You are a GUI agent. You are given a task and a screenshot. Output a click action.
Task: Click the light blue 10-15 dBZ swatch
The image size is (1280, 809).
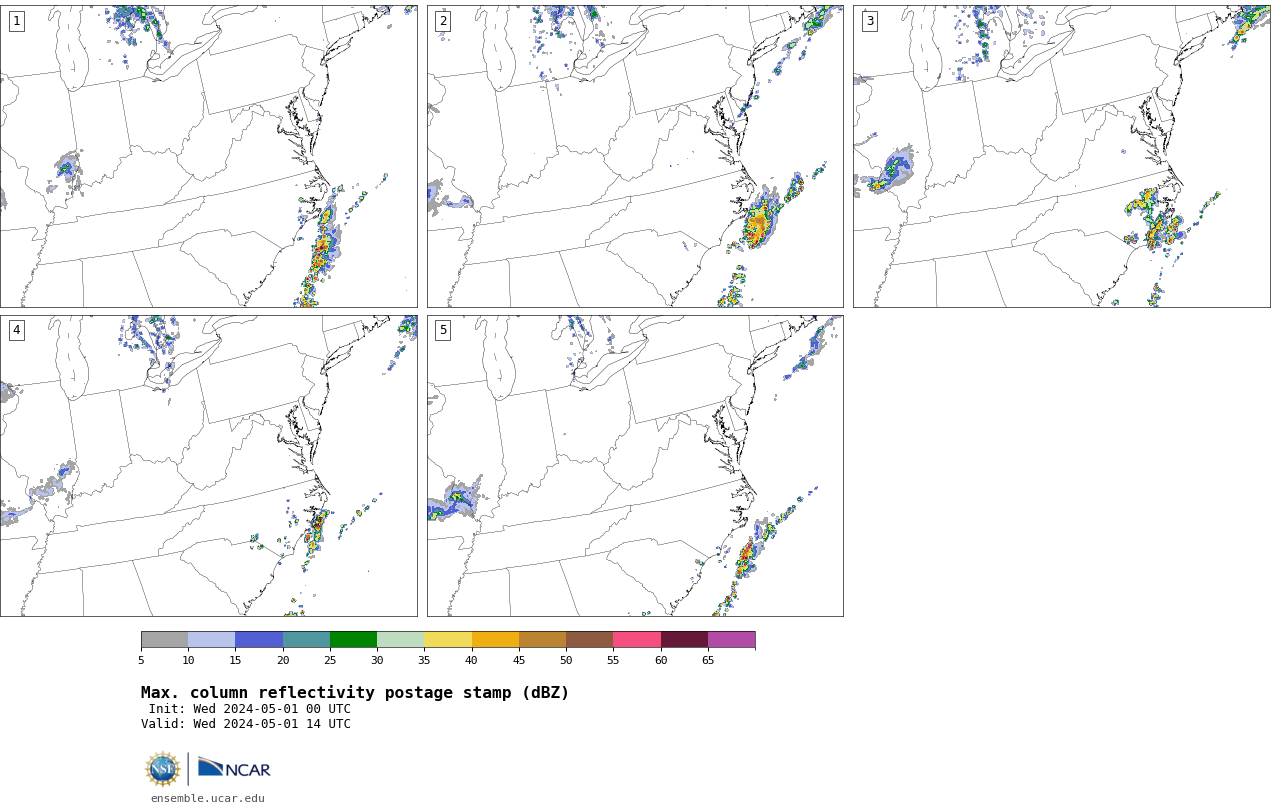click(211, 639)
